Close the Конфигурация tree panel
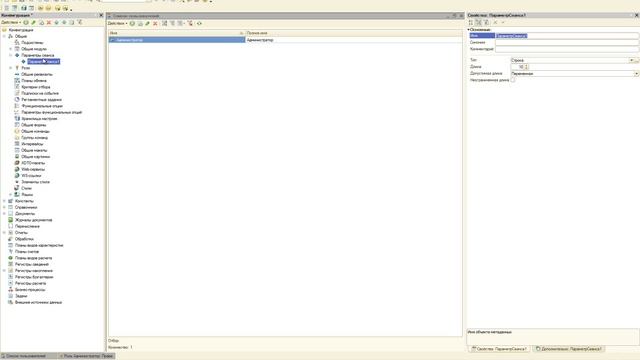 click(x=101, y=16)
